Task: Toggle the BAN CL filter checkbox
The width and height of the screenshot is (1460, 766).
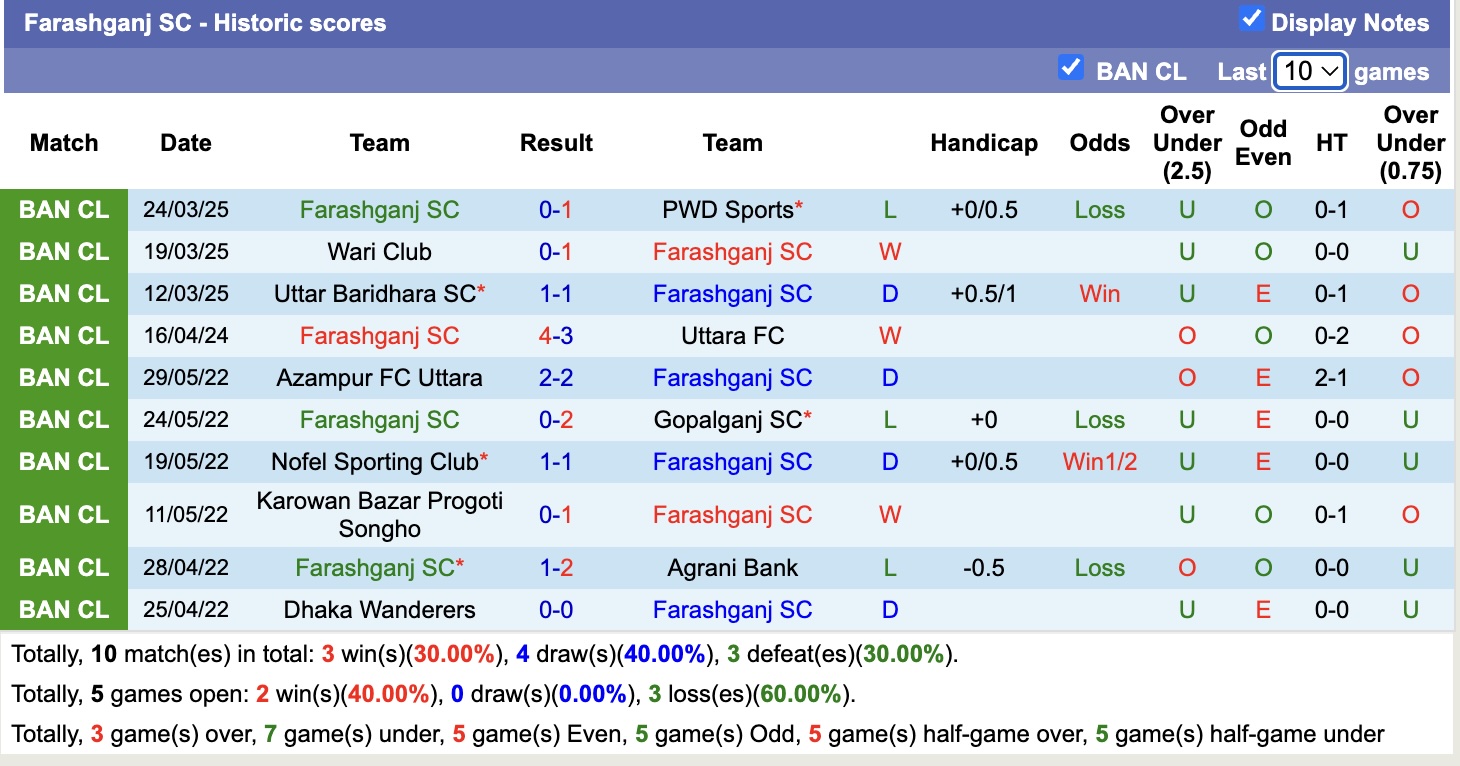Action: click(x=1071, y=68)
